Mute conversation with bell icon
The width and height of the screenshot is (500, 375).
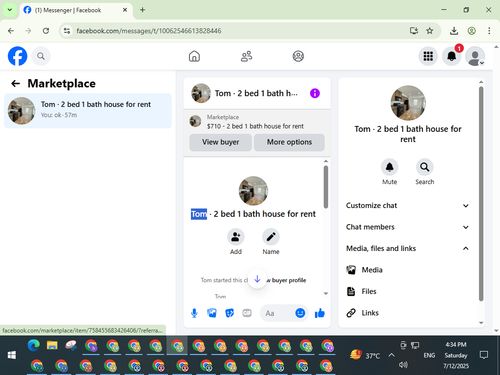click(389, 167)
